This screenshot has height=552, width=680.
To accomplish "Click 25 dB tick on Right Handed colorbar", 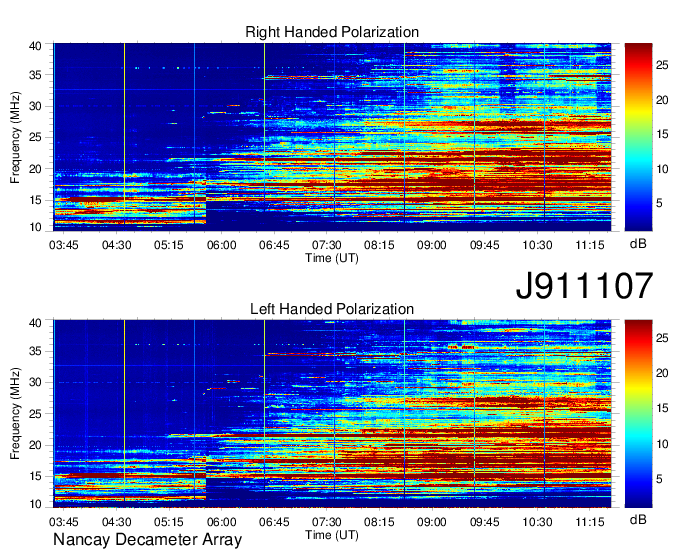I will click(x=662, y=65).
